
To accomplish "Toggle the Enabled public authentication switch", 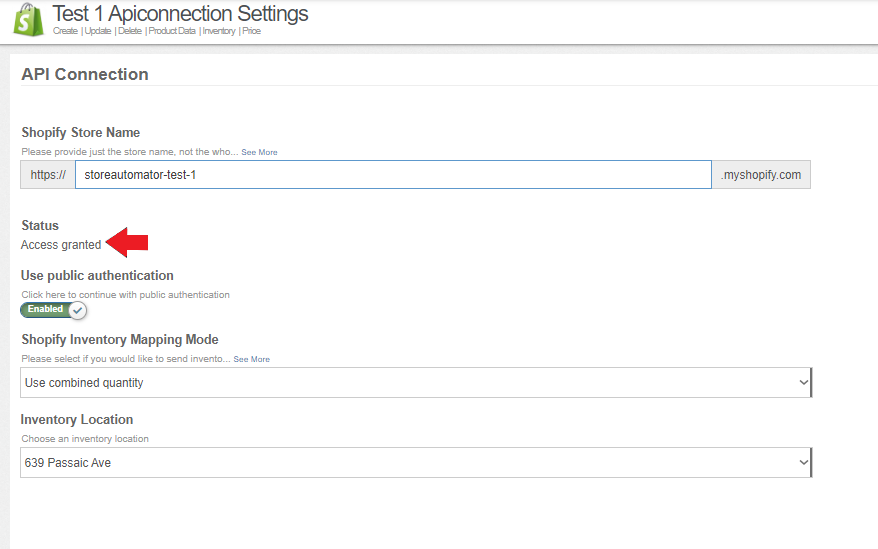I will 54,310.
